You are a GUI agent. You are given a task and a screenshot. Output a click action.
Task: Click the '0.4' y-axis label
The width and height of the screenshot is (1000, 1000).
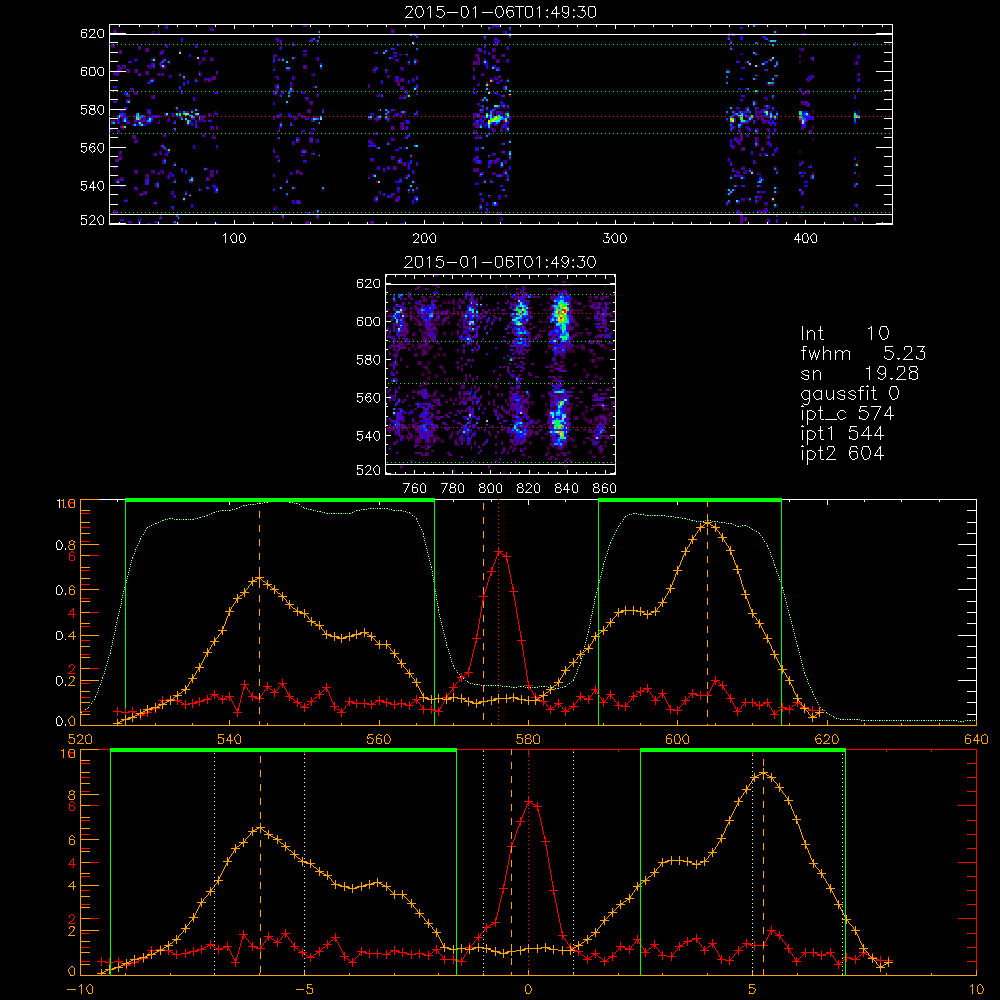tap(66, 636)
